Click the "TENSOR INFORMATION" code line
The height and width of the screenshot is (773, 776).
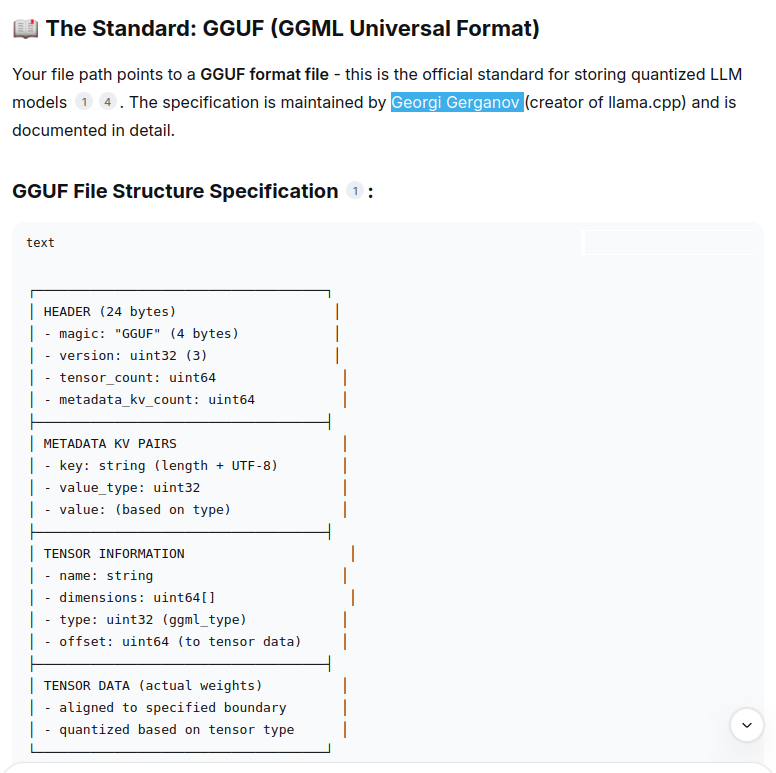click(x=114, y=553)
